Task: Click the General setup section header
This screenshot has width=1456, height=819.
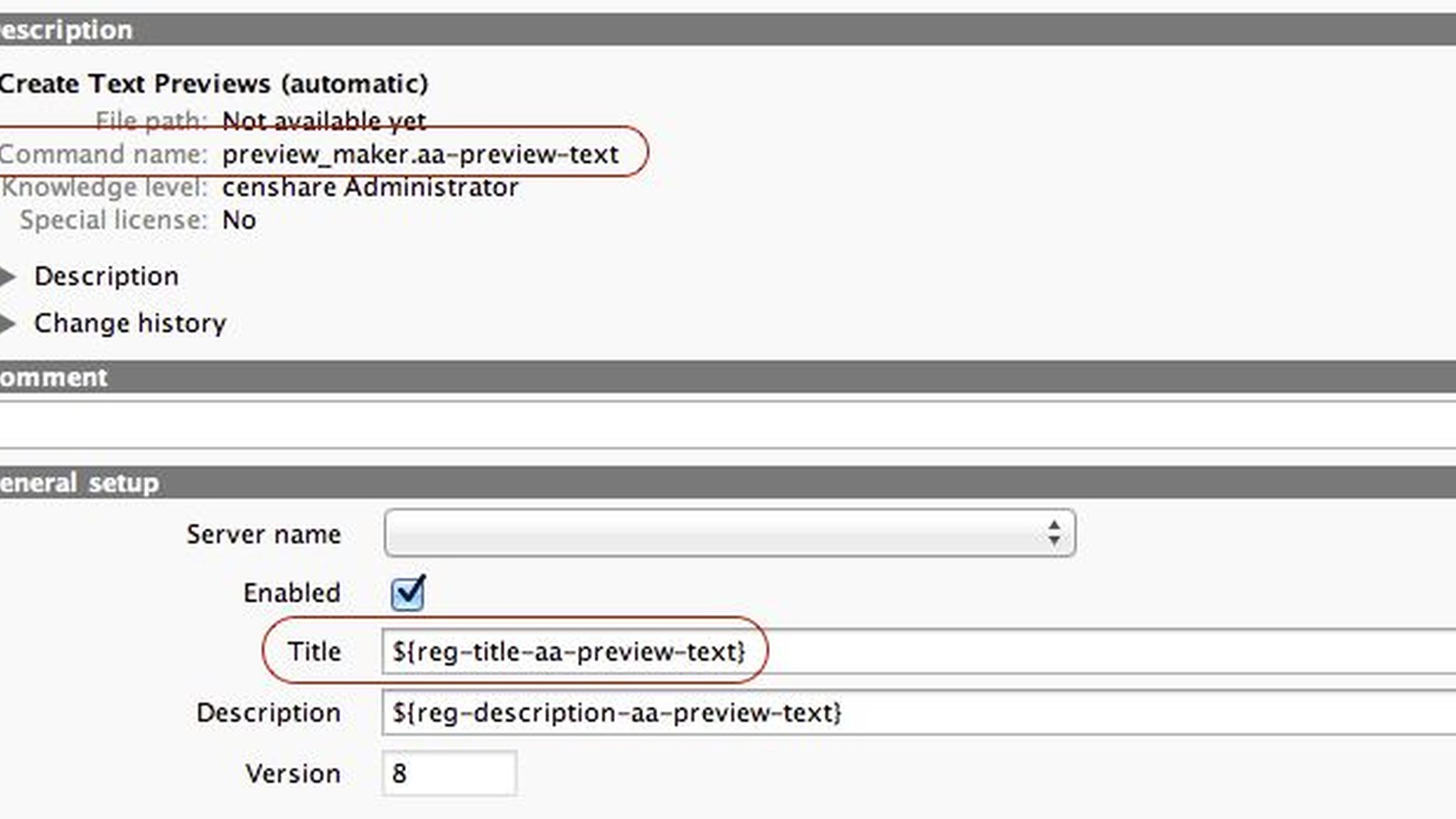Action: point(728,483)
